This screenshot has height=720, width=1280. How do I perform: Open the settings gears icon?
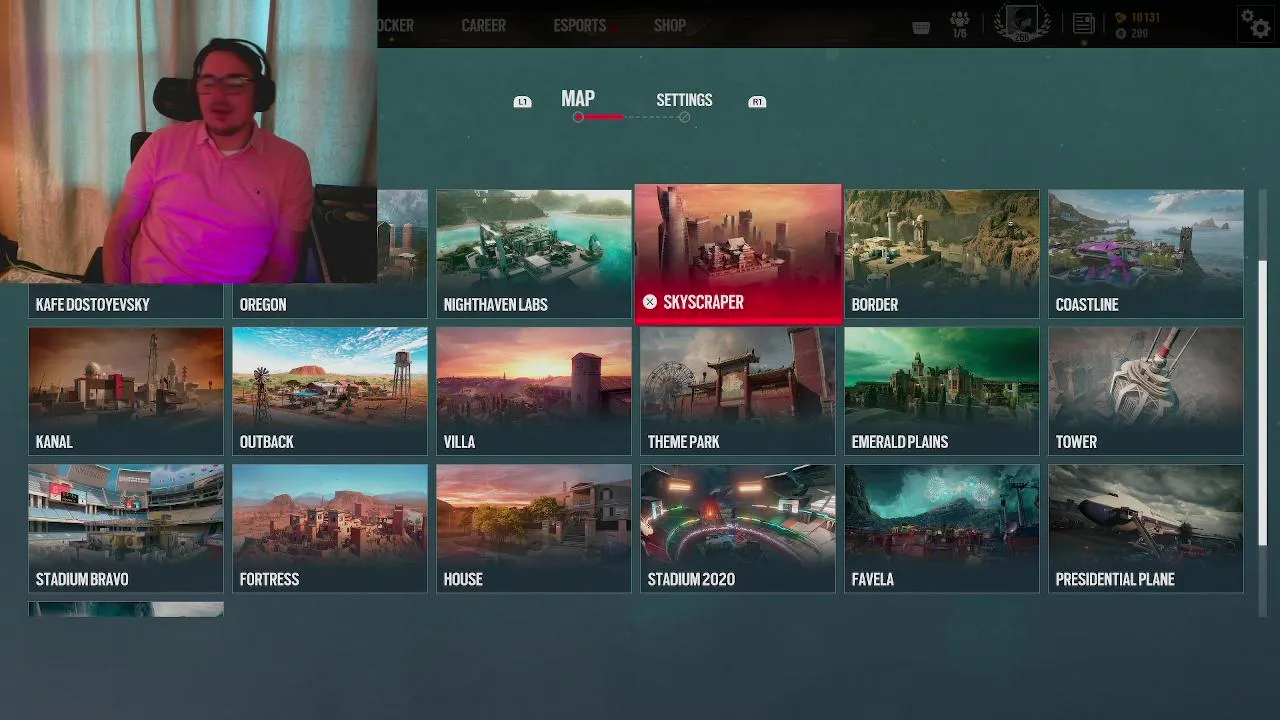(x=1255, y=23)
